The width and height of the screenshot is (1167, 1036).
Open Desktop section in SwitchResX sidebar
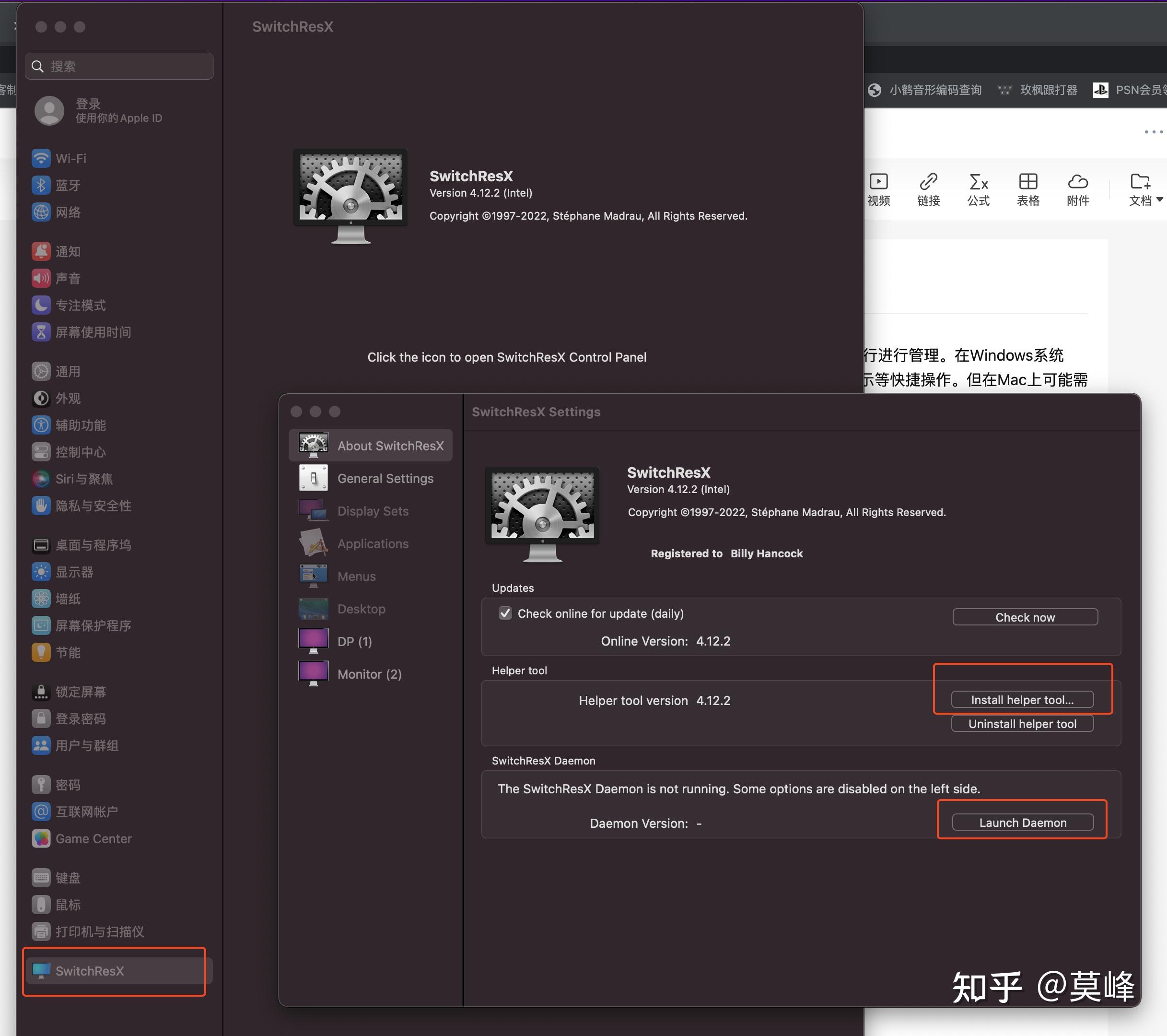pos(371,608)
